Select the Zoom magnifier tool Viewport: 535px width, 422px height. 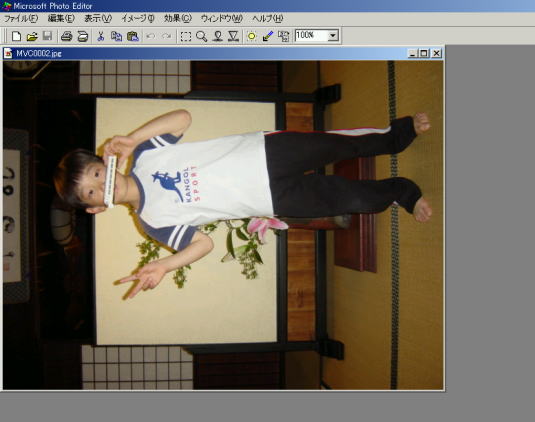coord(201,36)
